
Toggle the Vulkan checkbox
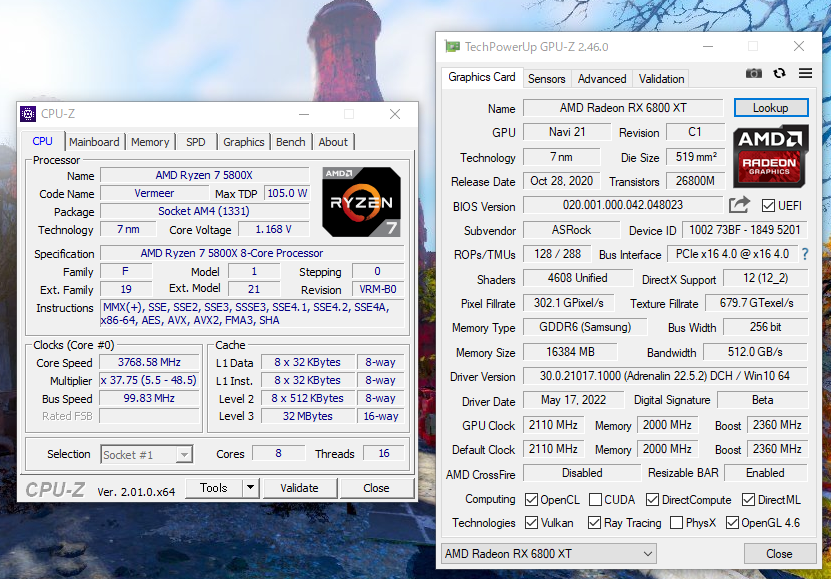tap(531, 523)
